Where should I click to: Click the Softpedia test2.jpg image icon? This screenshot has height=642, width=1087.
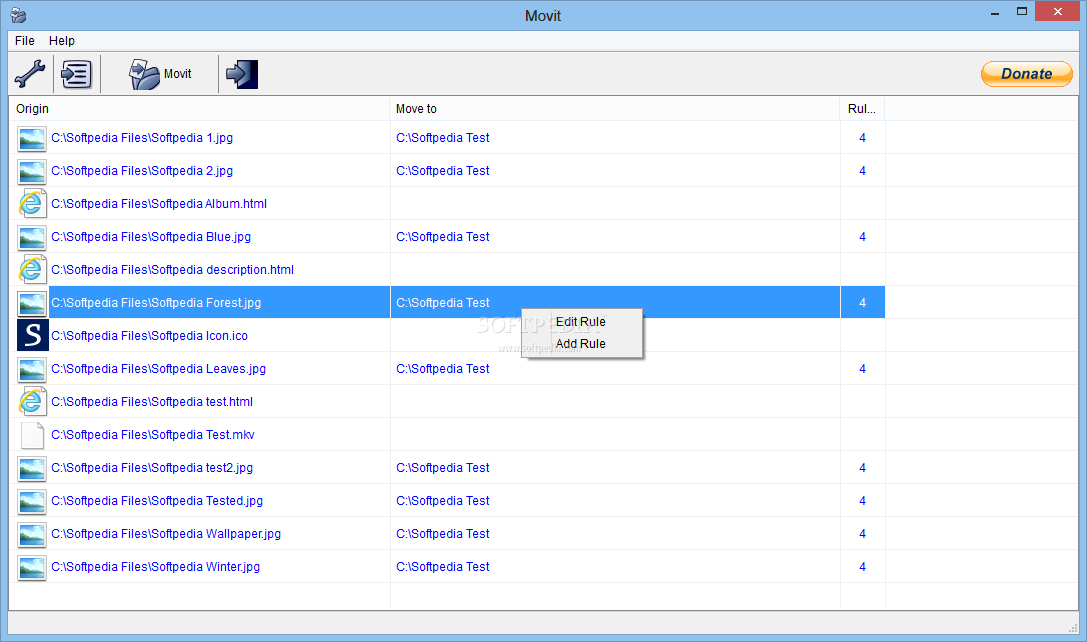tap(32, 468)
